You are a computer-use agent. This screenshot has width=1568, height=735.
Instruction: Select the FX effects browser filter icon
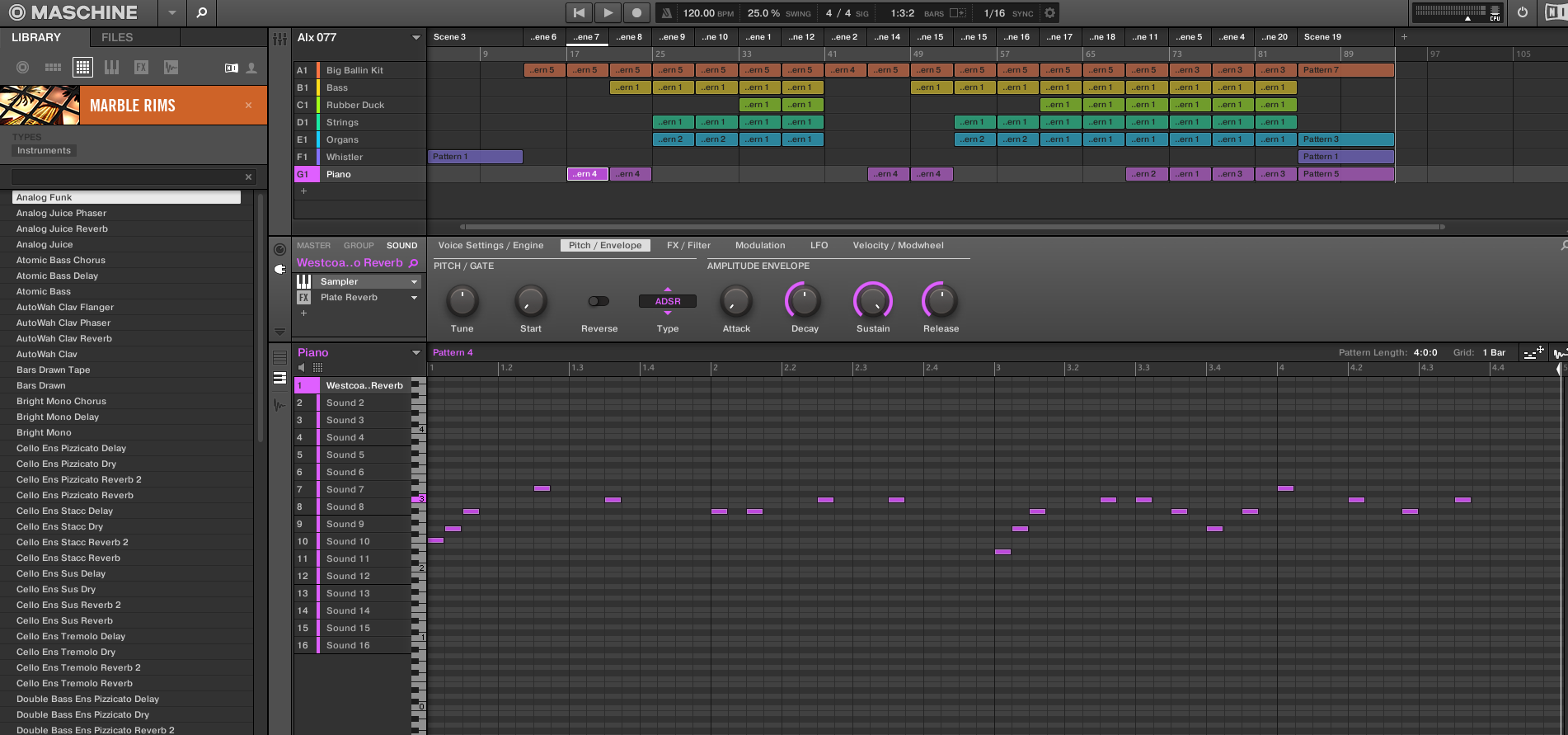[x=142, y=68]
